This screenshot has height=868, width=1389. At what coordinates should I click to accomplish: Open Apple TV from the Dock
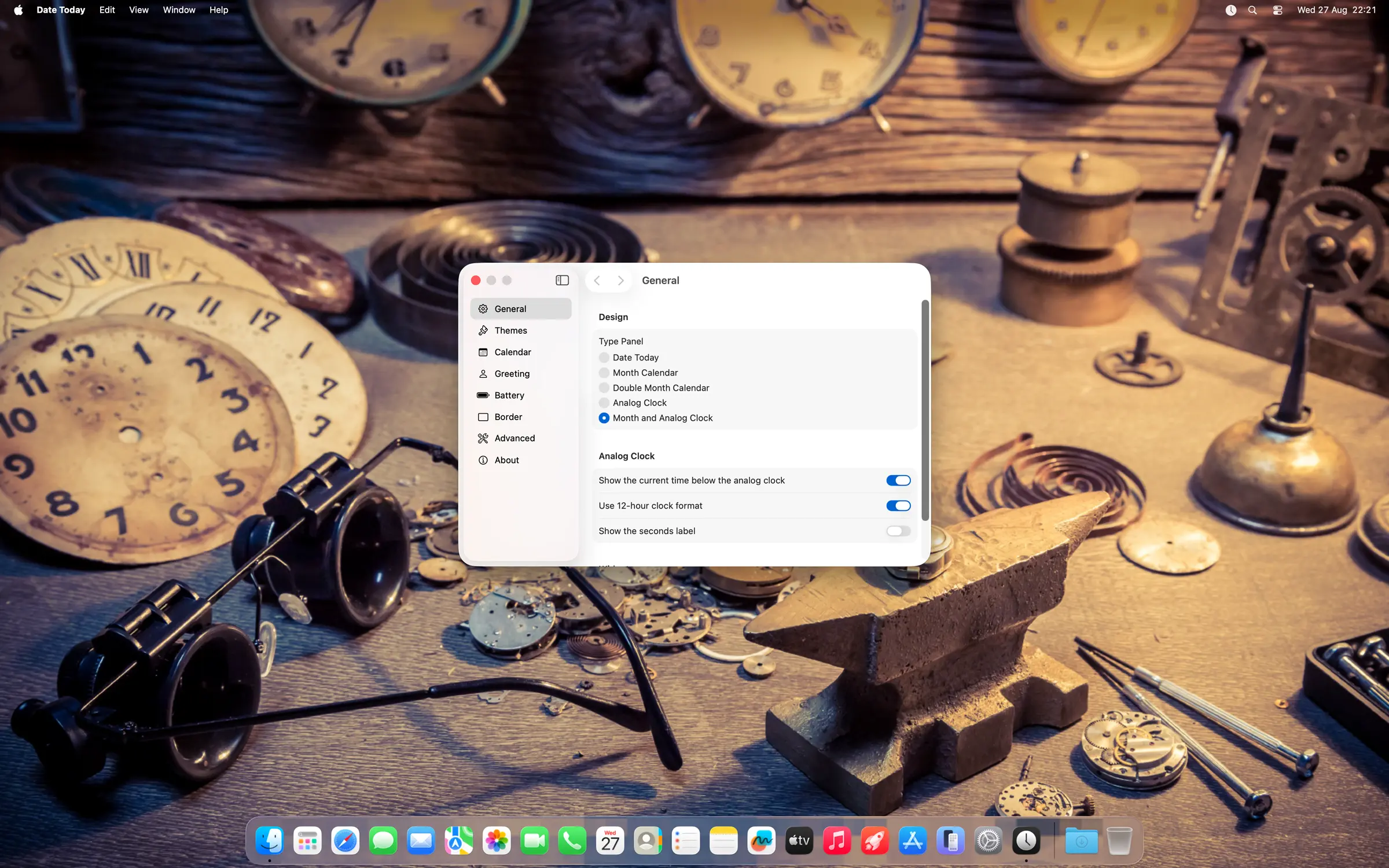799,841
